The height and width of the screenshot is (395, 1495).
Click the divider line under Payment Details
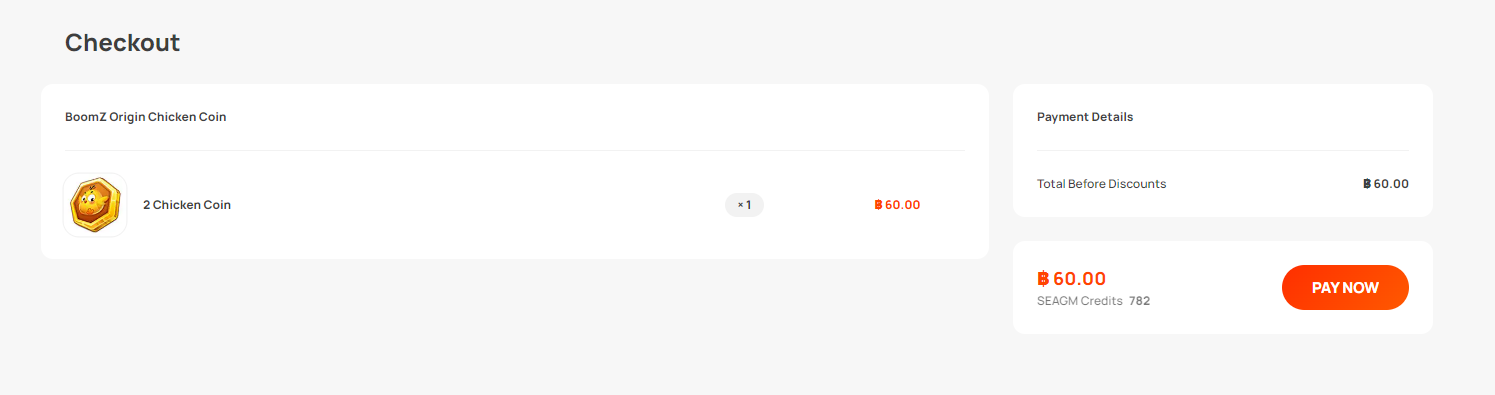1223,150
